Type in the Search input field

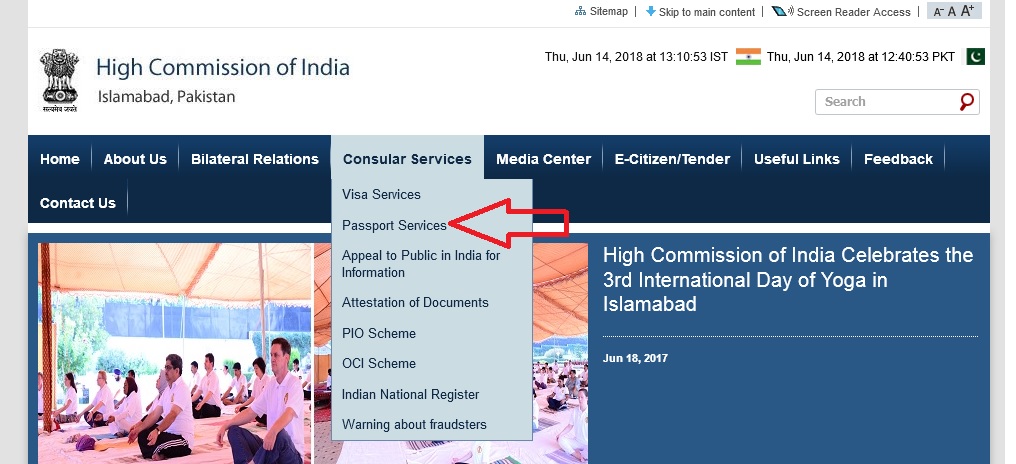[885, 102]
